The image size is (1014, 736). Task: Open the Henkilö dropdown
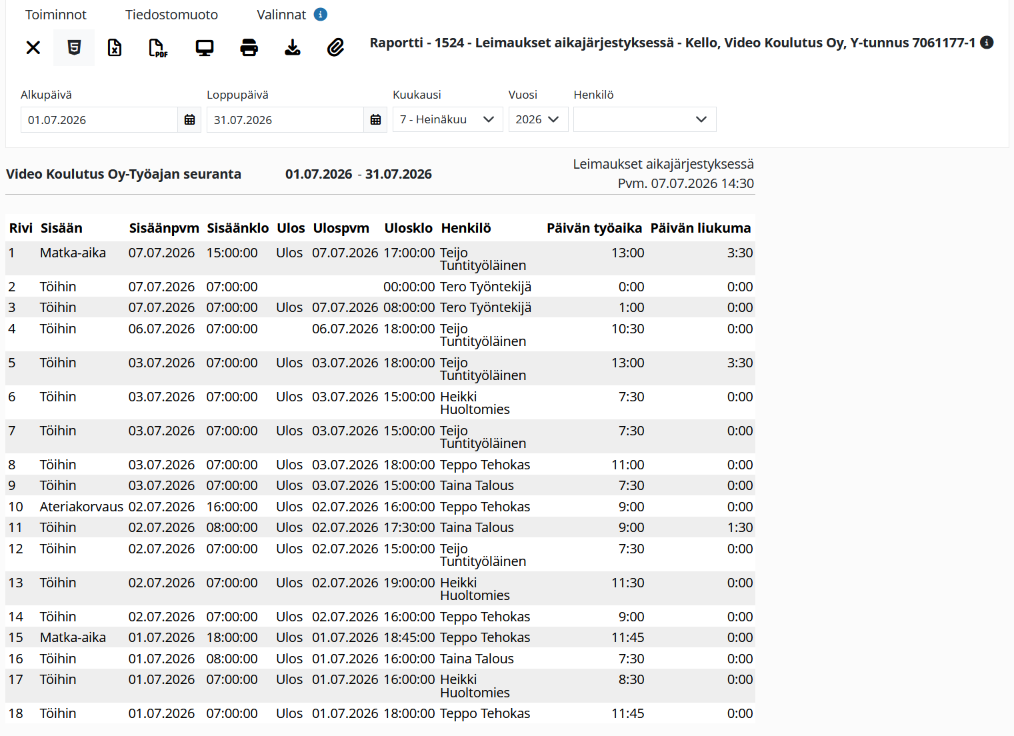pos(645,120)
